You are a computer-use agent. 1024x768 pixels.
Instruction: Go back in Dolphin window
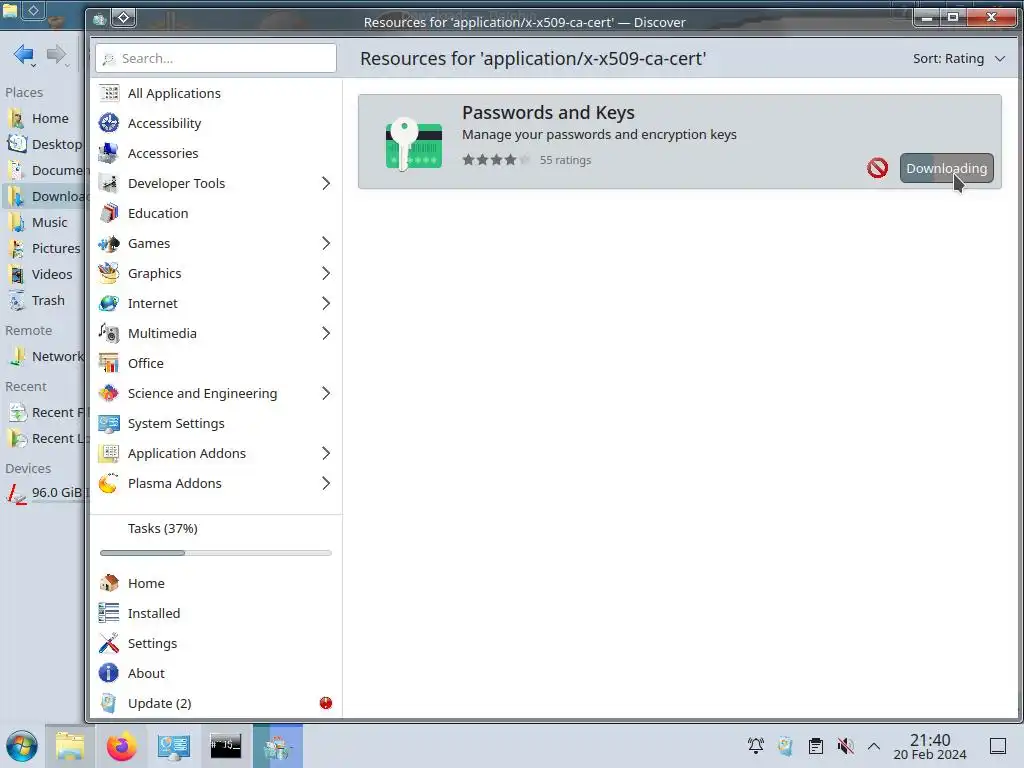click(x=24, y=55)
